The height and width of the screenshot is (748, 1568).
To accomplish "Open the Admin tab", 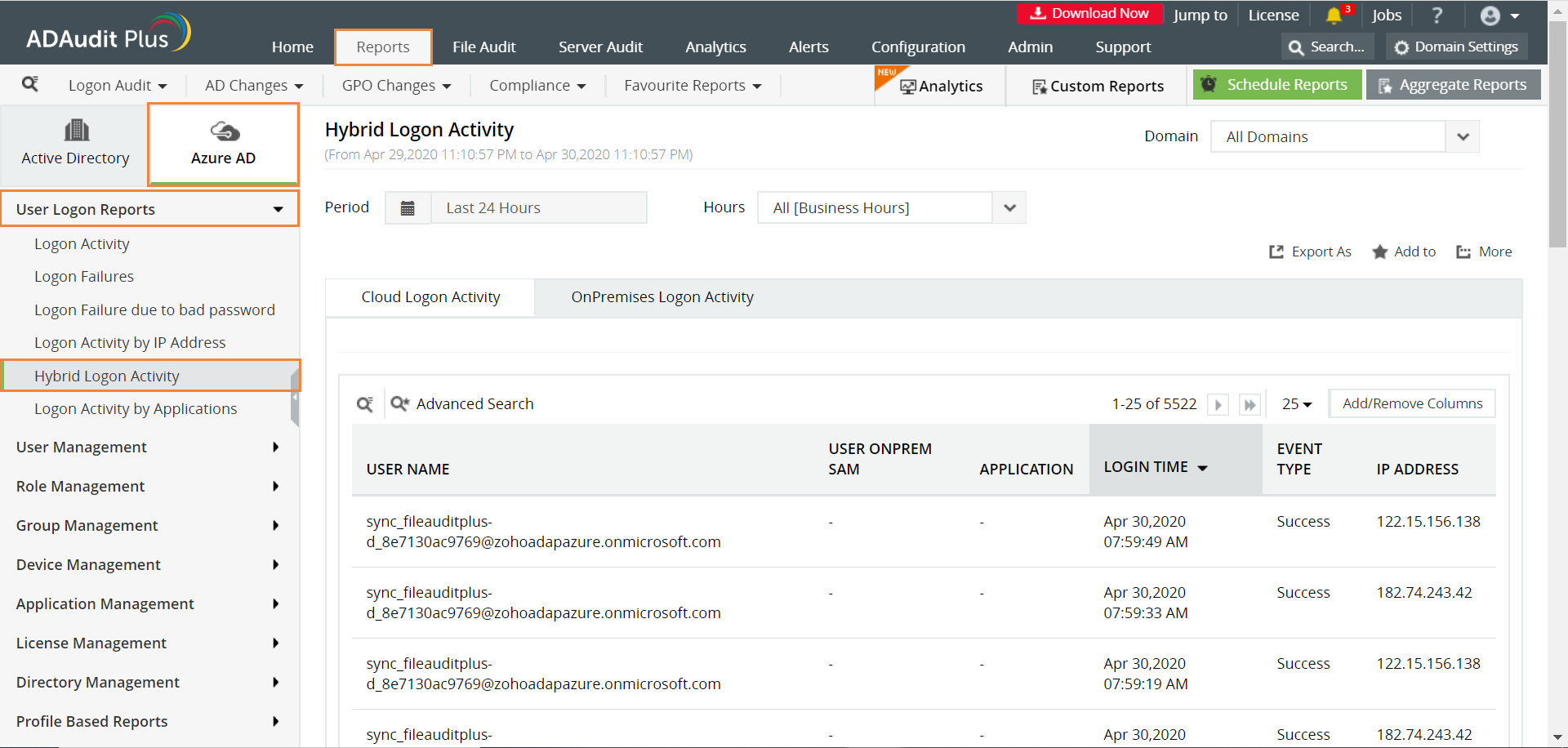I will click(1030, 47).
